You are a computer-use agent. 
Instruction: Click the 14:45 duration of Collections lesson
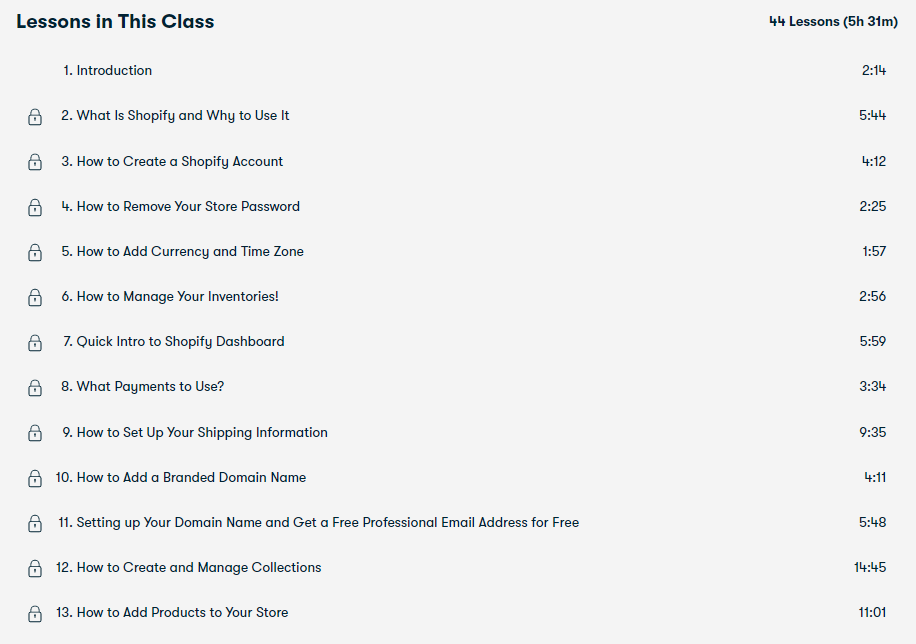pos(869,568)
